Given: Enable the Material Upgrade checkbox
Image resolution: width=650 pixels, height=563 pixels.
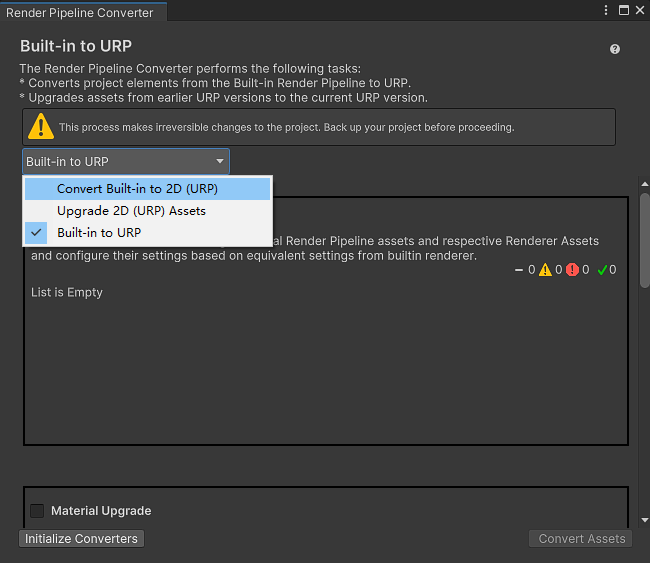Looking at the screenshot, I should click(37, 511).
